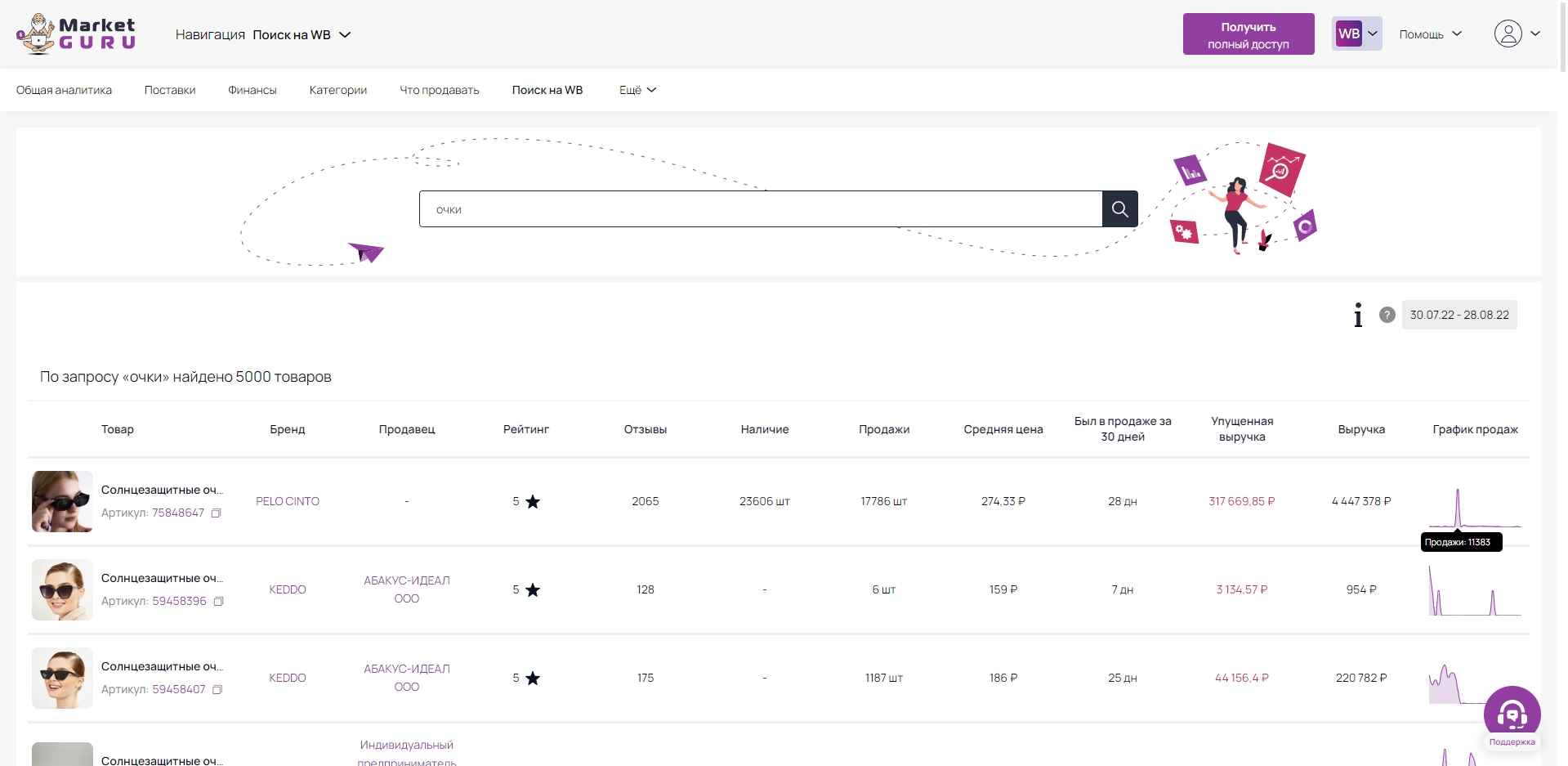The height and width of the screenshot is (766, 1568).
Task: Sort by the Рейтинг column header
Action: pos(526,429)
